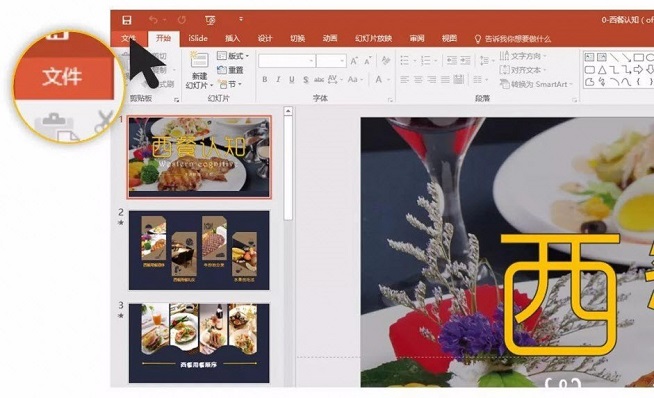The width and height of the screenshot is (654, 398).
Task: Open the 版式 layout dropdown
Action: tap(233, 55)
